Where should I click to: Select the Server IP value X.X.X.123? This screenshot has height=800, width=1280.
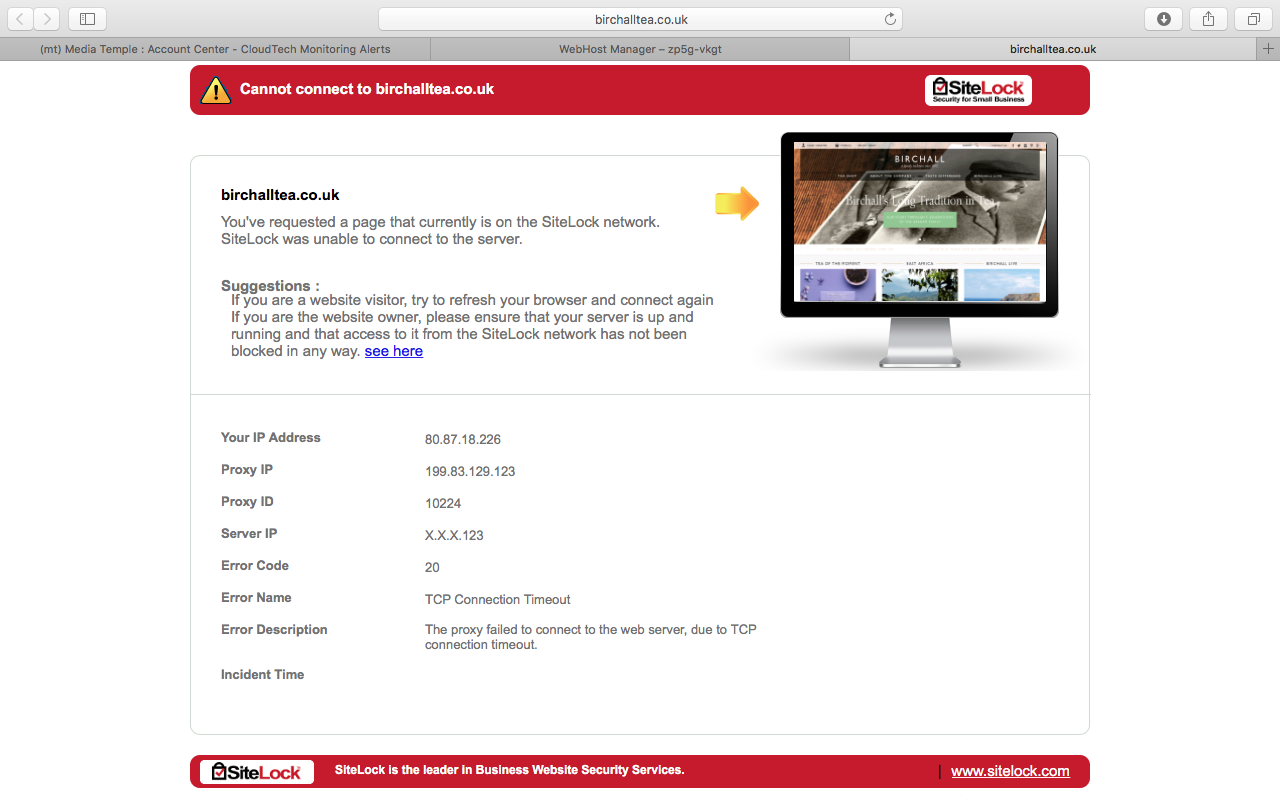[x=454, y=535]
